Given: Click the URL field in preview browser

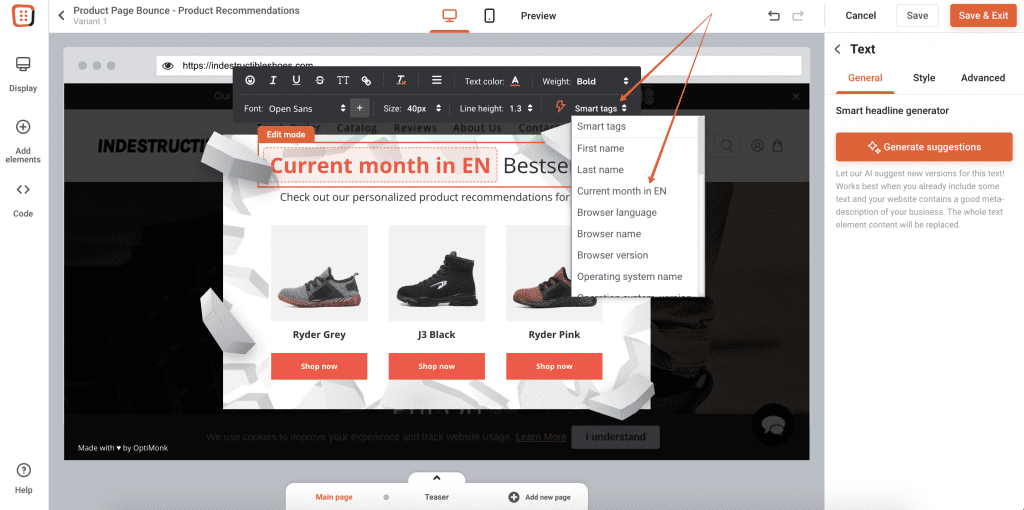Looking at the screenshot, I should click(x=479, y=65).
